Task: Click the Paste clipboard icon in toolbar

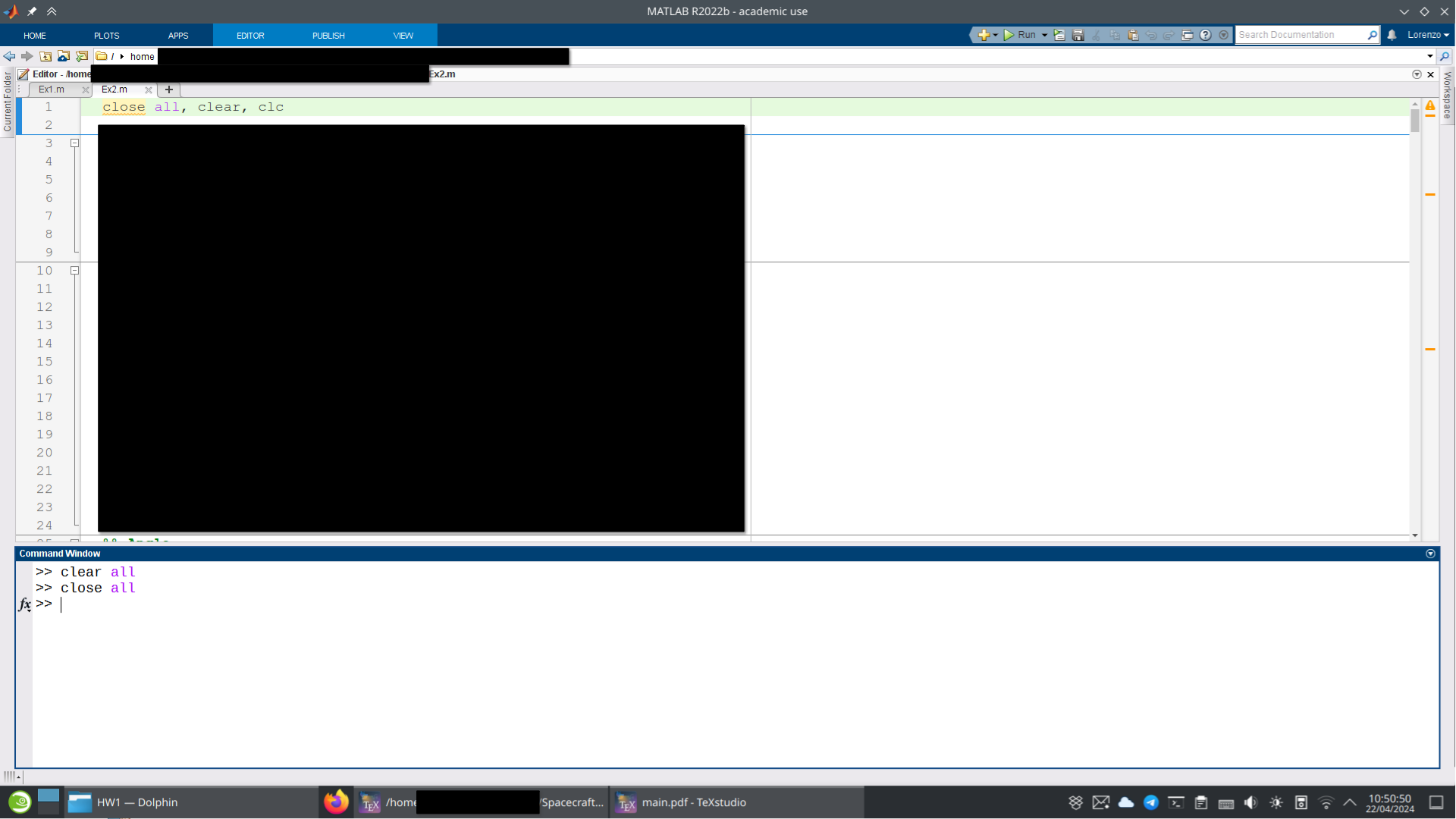Action: pos(1133,35)
